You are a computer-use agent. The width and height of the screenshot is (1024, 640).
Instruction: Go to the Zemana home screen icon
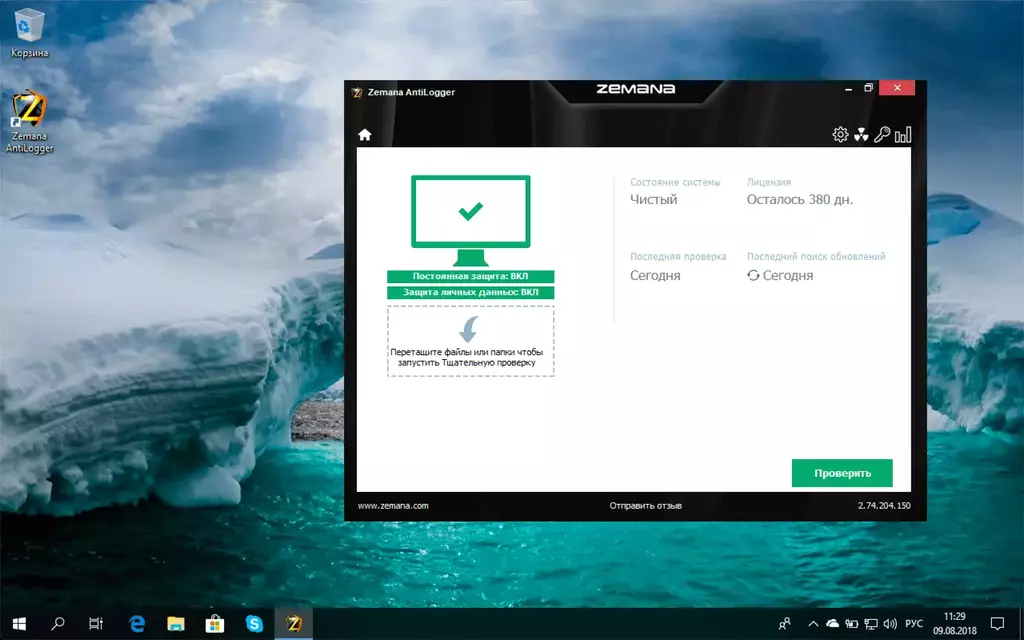(x=364, y=135)
